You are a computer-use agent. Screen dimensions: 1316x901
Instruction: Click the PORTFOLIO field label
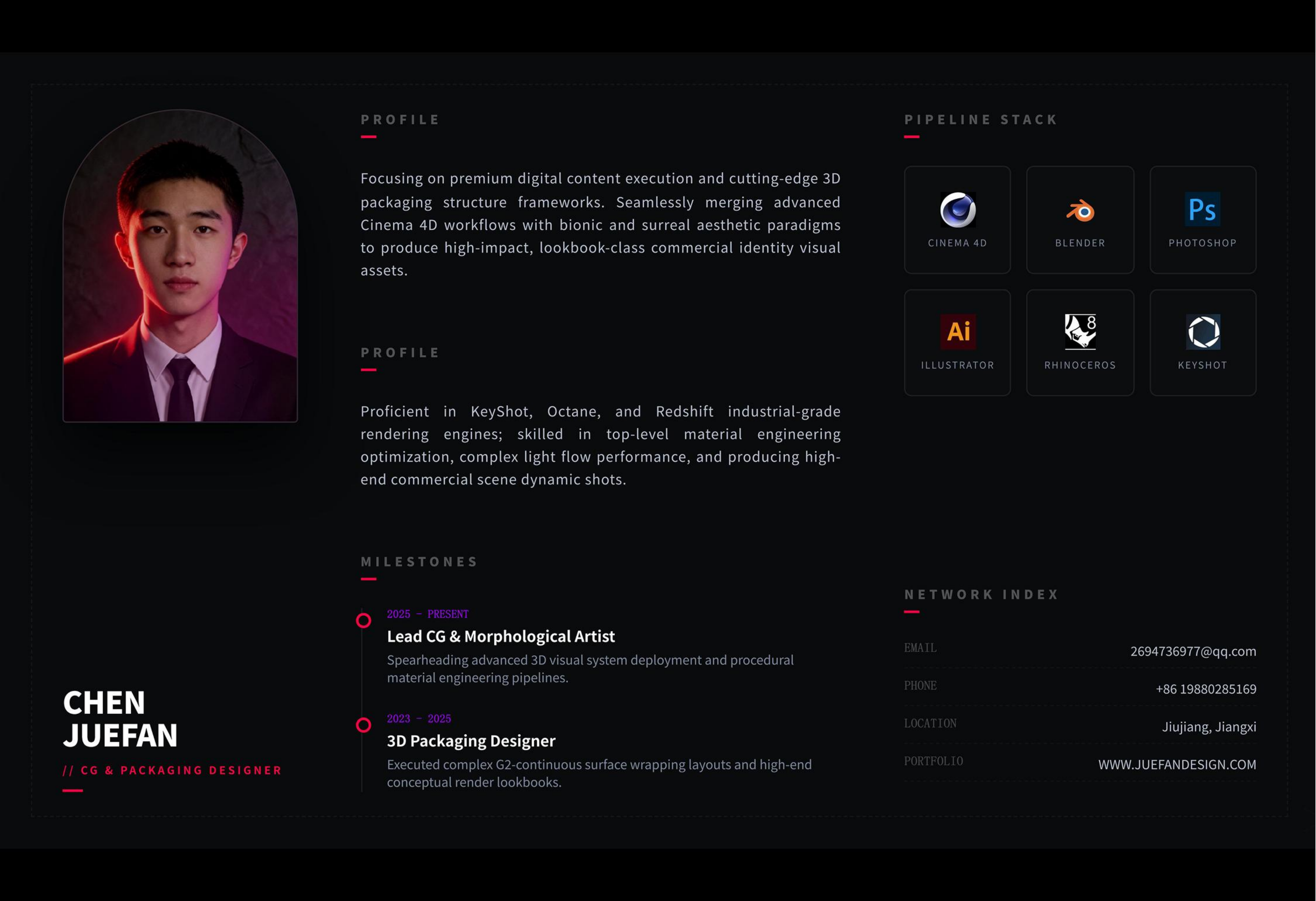[933, 761]
